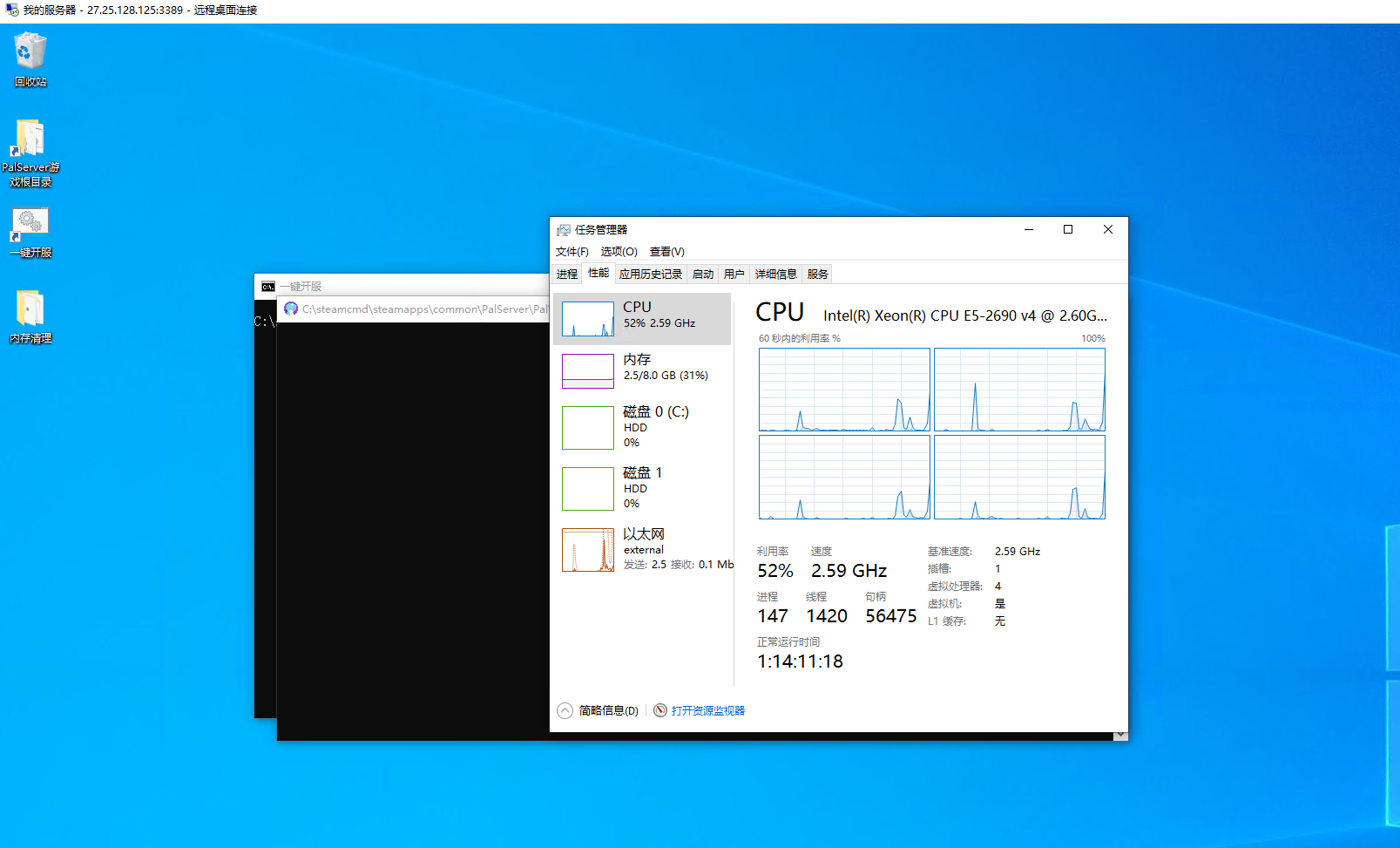Image resolution: width=1400 pixels, height=848 pixels.
Task: Switch to the 详细信息 tab
Action: [776, 275]
